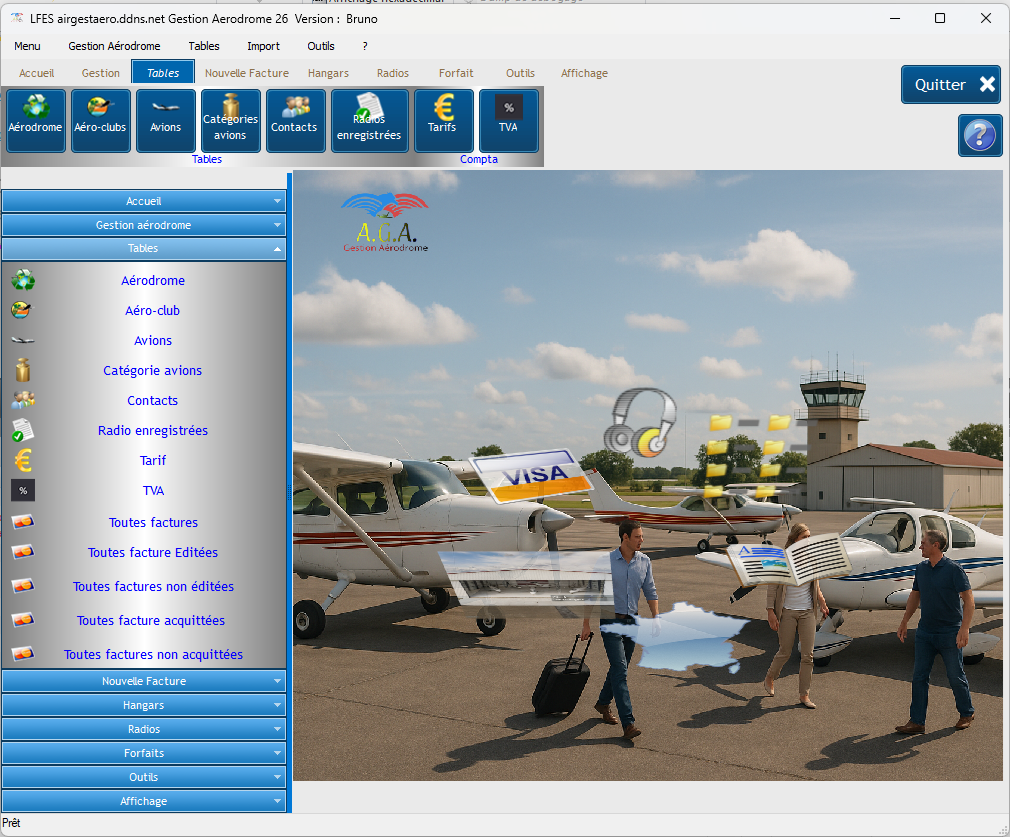Open the Import menu

[x=263, y=46]
